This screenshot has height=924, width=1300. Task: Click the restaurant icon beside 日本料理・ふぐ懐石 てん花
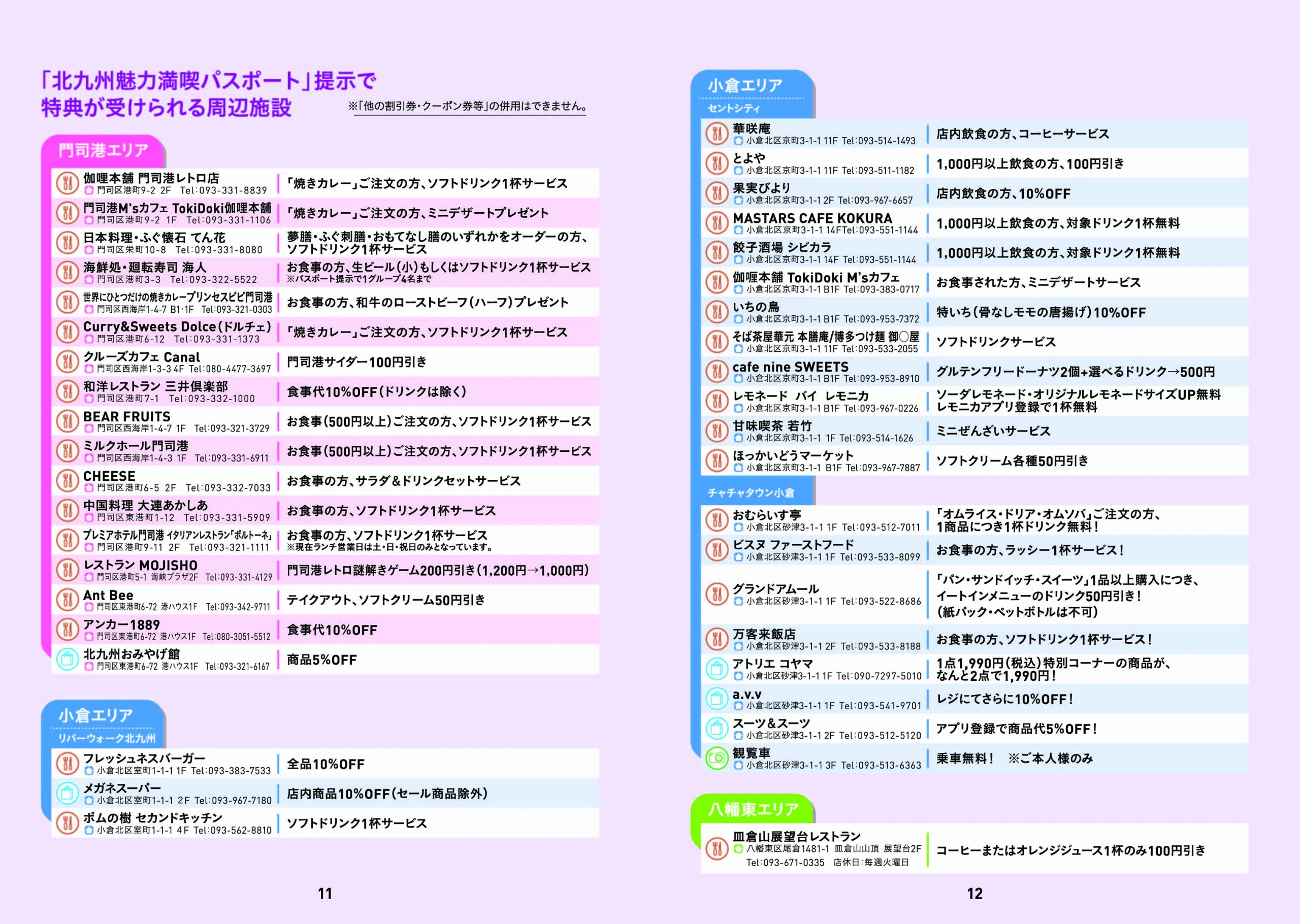tap(67, 243)
